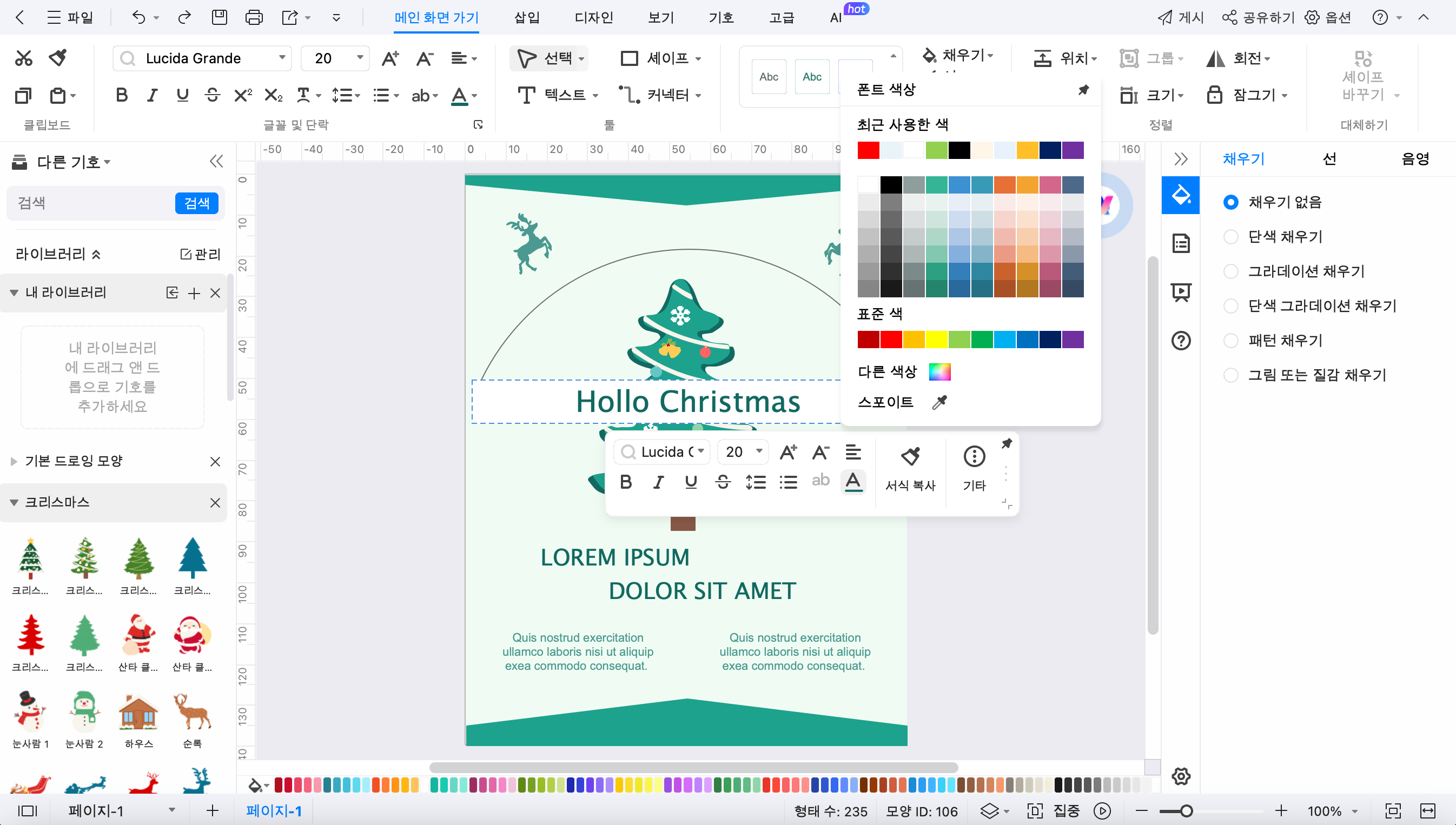Pick red swatch in 최근 사용한 색
Screen dimensions: 1456x825
(x=868, y=150)
